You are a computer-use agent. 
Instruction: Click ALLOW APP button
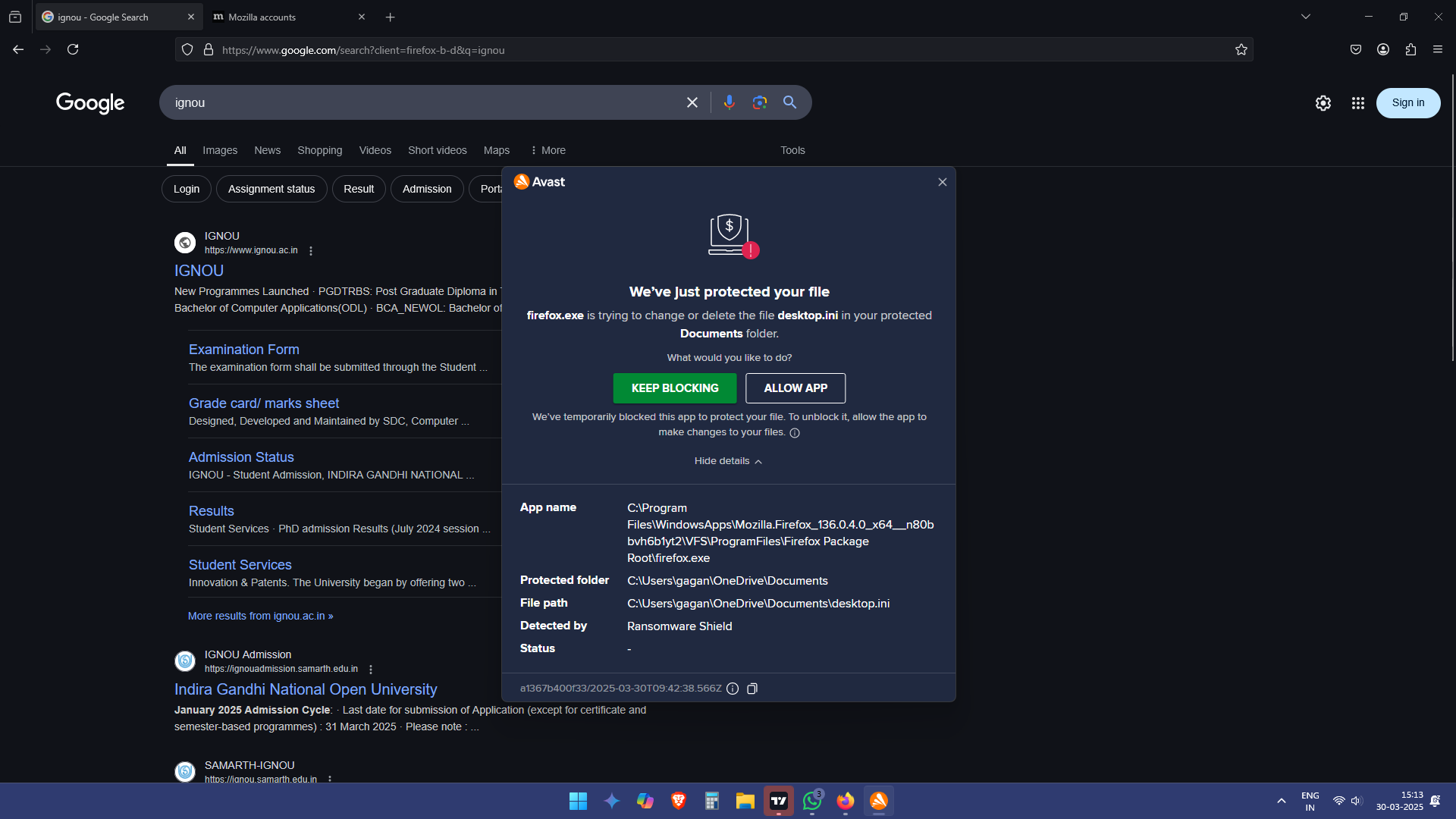[x=795, y=388]
